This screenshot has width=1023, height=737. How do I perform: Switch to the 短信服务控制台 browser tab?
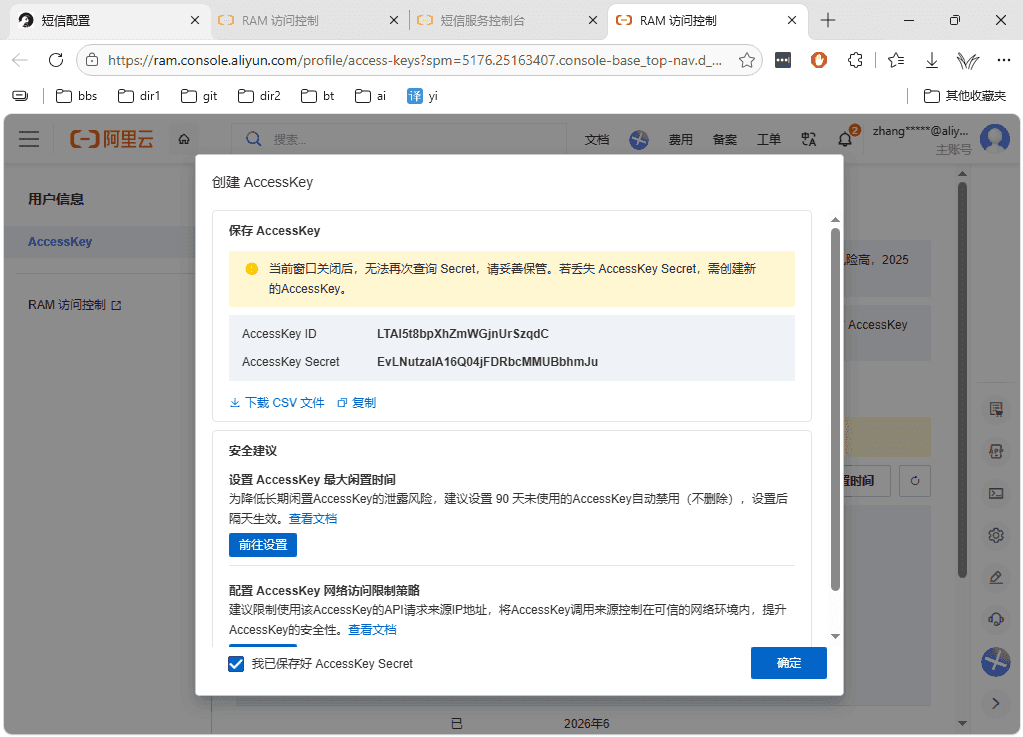[x=507, y=21]
